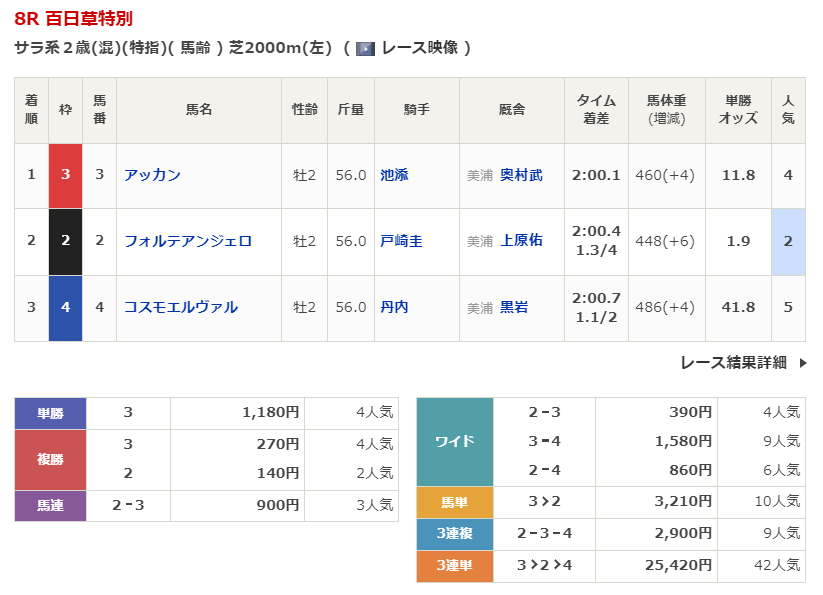Open jockey 池添 profile link
823x595 pixels.
click(394, 175)
